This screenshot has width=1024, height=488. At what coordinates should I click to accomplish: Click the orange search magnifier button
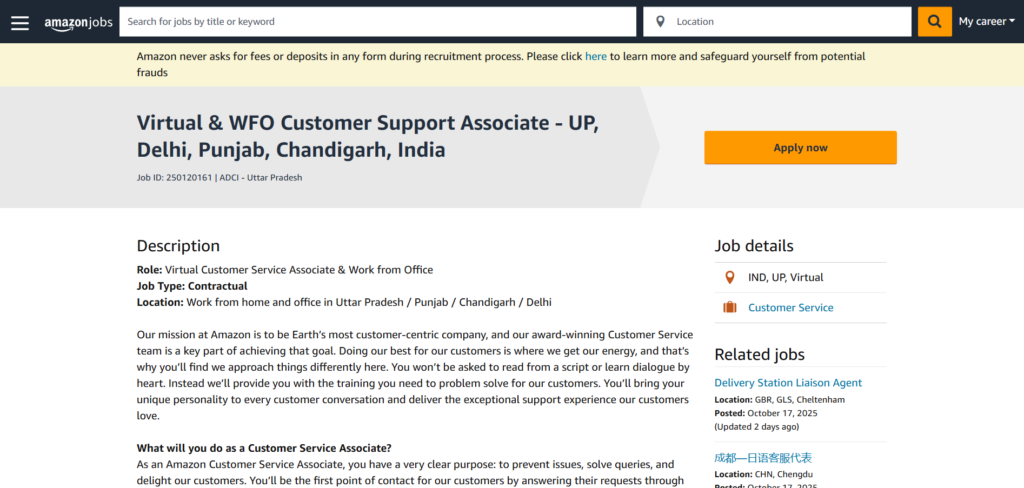tap(935, 21)
